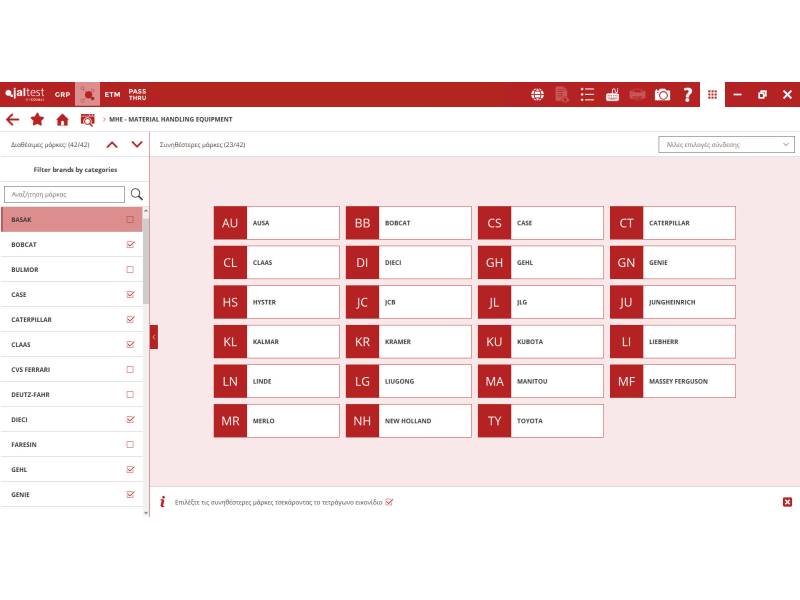Screen dimensions: 800x600
Task: Go to the home screen icon
Action: coord(62,119)
